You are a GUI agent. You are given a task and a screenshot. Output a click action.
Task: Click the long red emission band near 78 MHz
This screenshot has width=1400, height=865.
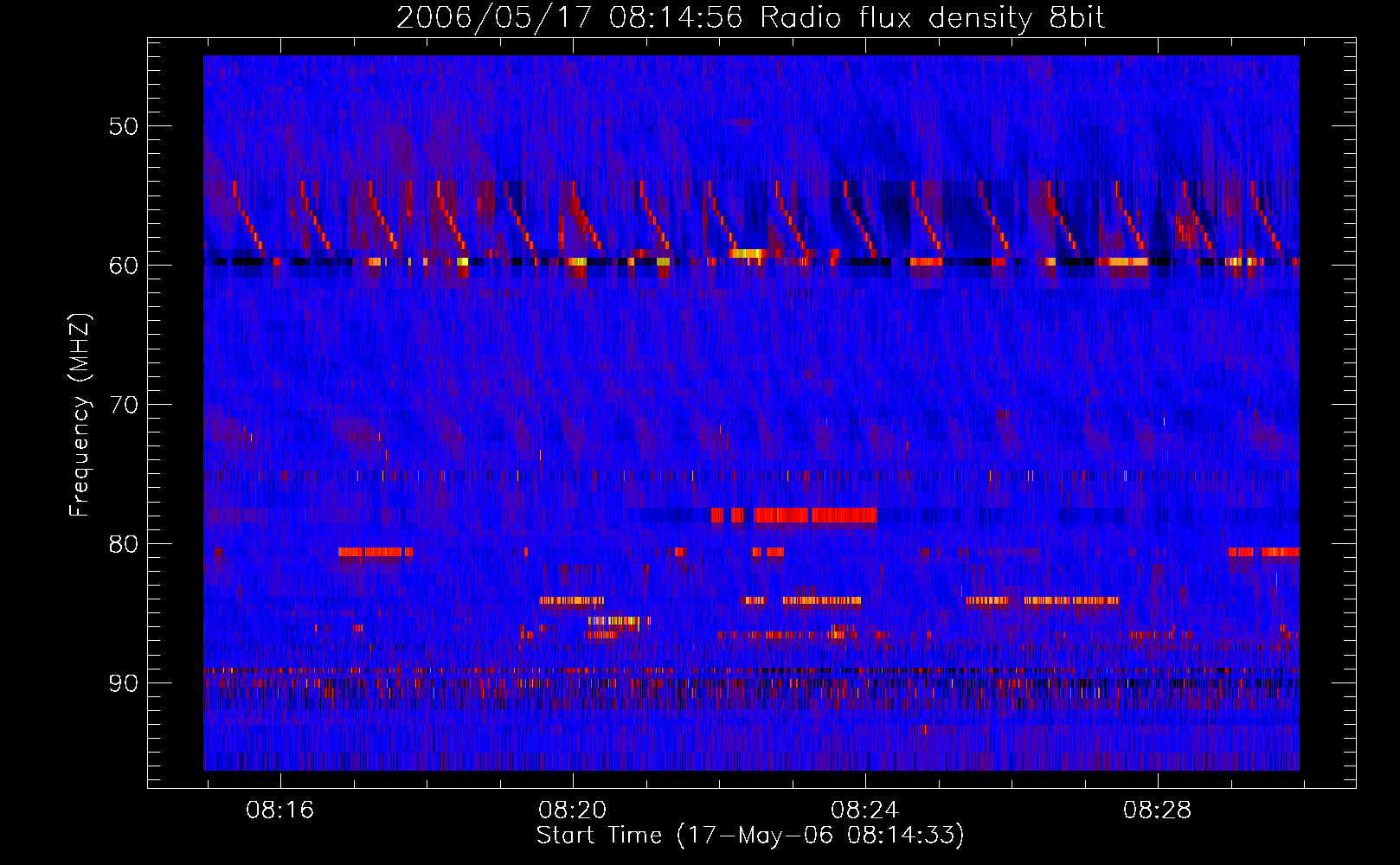[x=793, y=516]
